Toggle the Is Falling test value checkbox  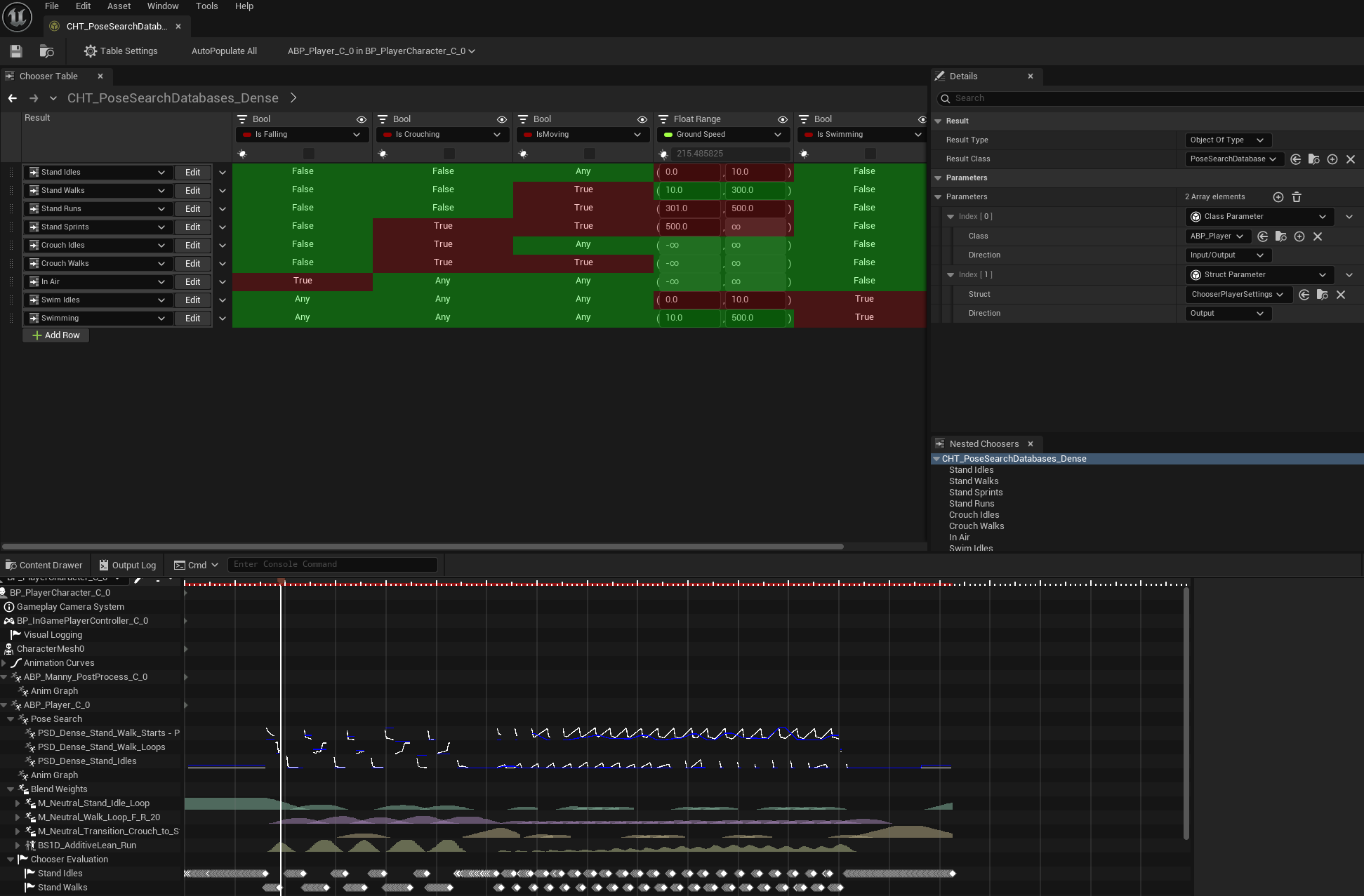[308, 154]
